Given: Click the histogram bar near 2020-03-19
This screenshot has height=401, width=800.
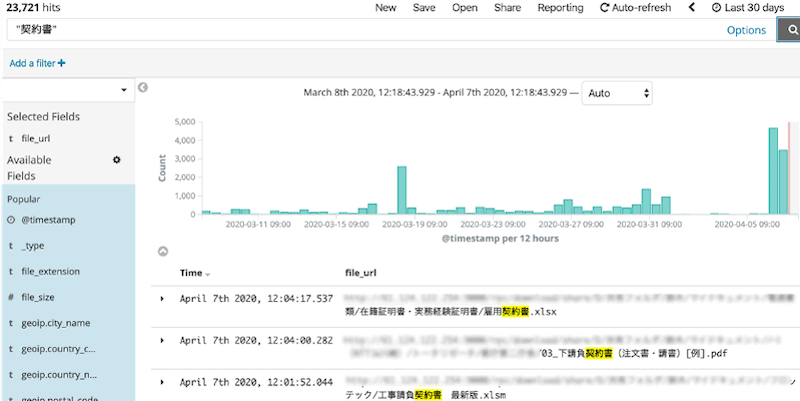Looking at the screenshot, I should click(402, 190).
